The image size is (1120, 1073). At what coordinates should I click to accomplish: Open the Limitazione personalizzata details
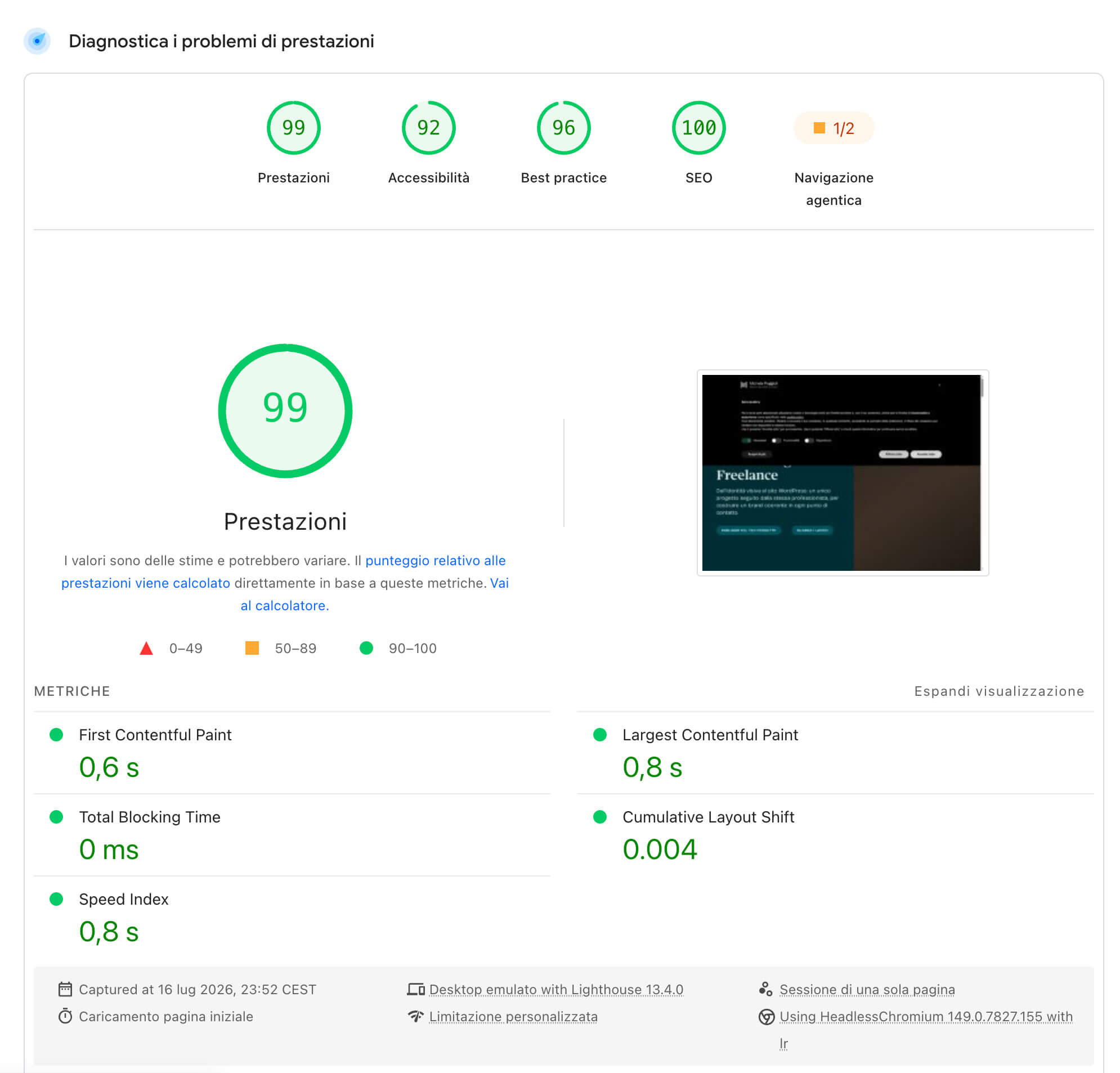pyautogui.click(x=513, y=1016)
